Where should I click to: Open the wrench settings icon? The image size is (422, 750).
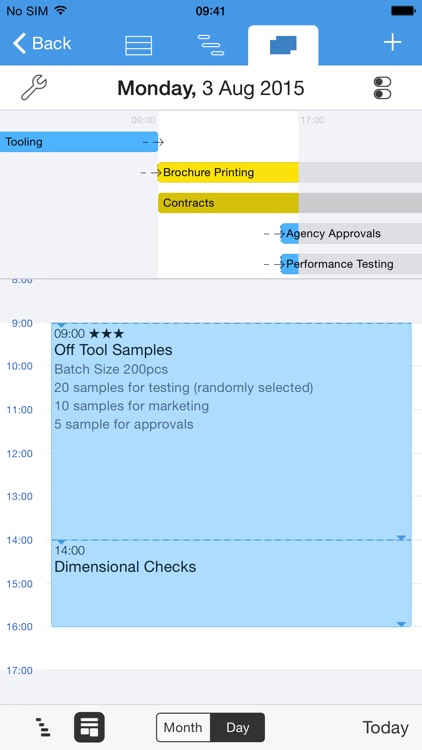tap(34, 88)
